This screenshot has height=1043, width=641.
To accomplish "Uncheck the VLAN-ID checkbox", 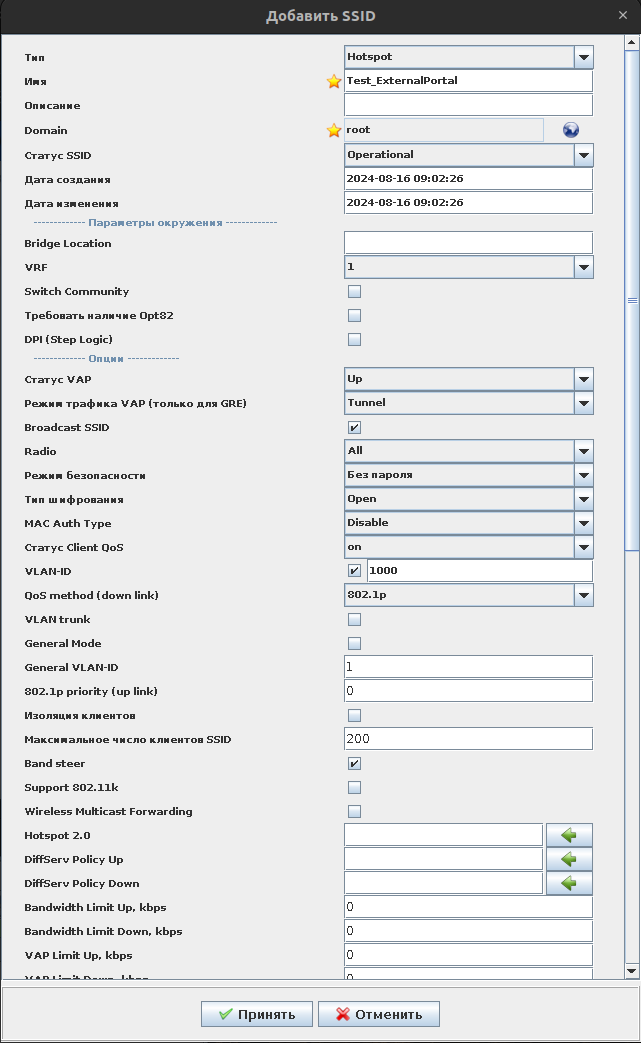I will [354, 571].
